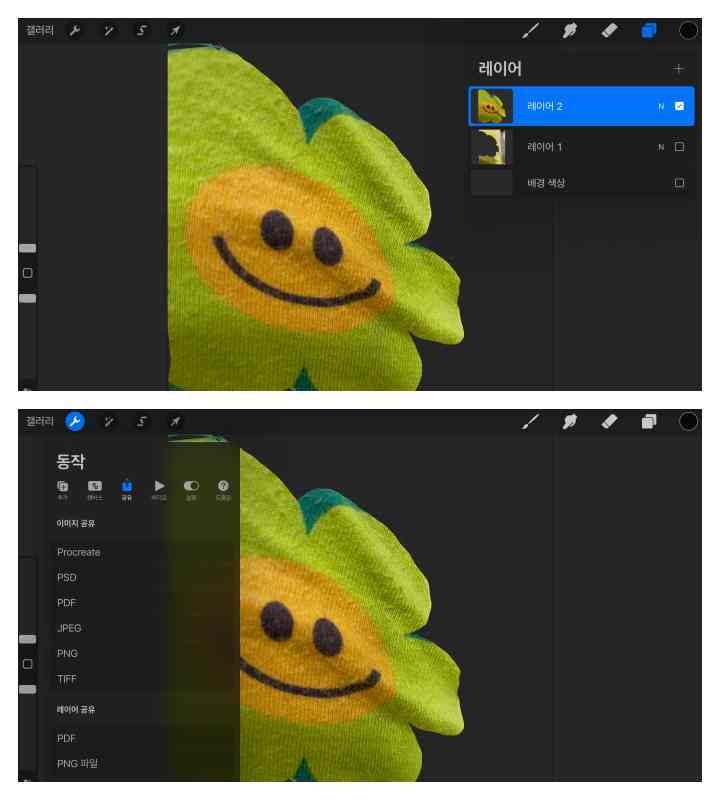Click the 이미지 공유 section header
The image size is (720, 800).
pyautogui.click(x=76, y=523)
